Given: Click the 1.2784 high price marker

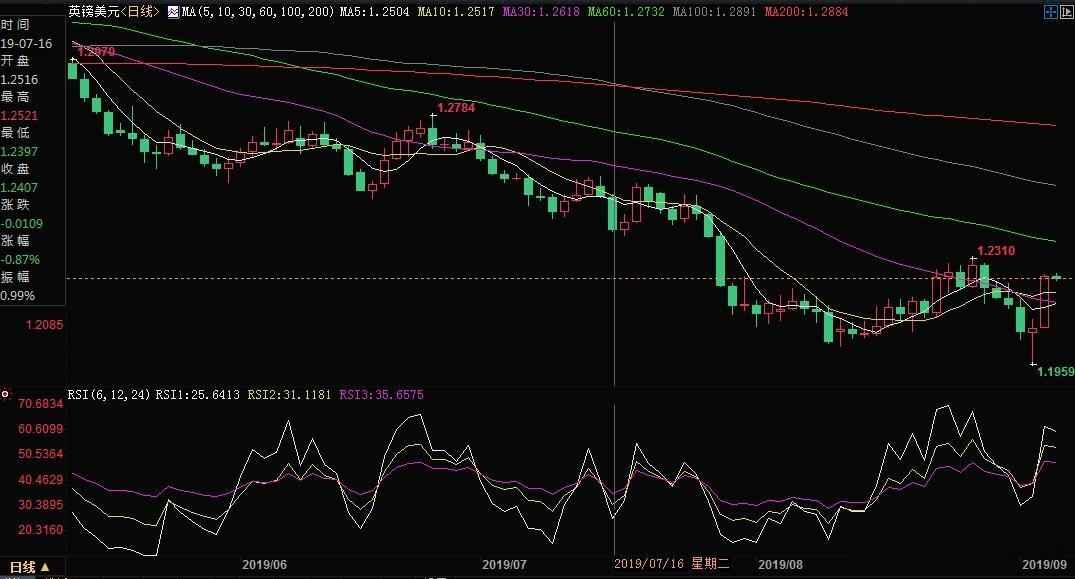Looking at the screenshot, I should 455,107.
